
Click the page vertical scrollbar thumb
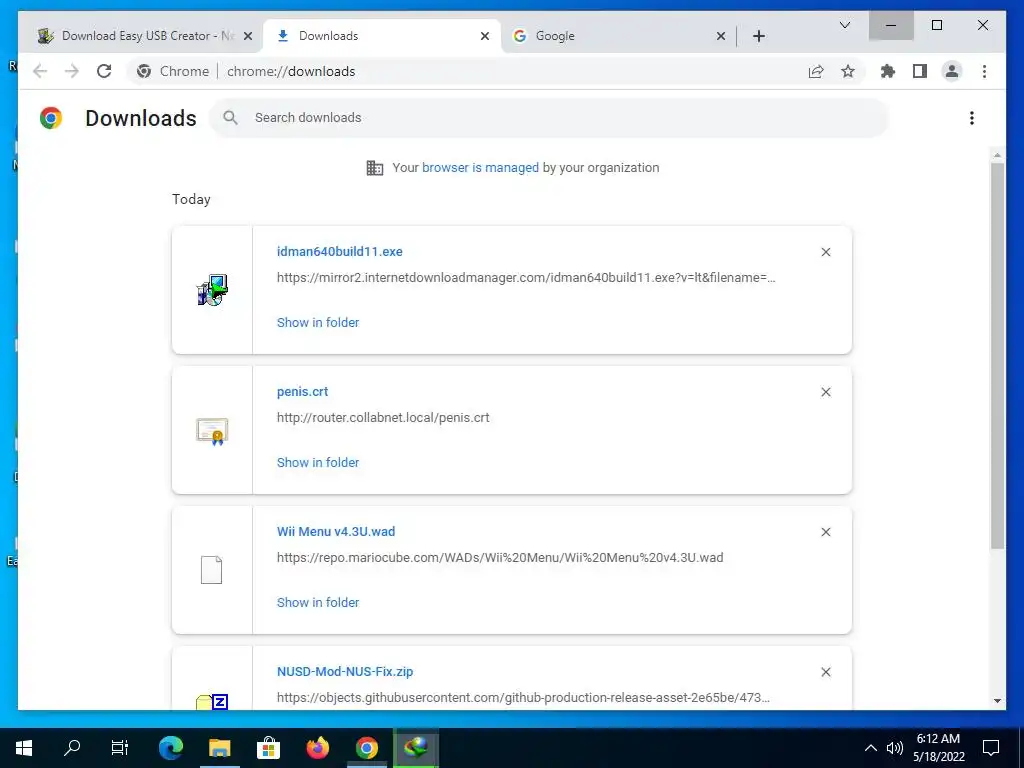click(997, 356)
